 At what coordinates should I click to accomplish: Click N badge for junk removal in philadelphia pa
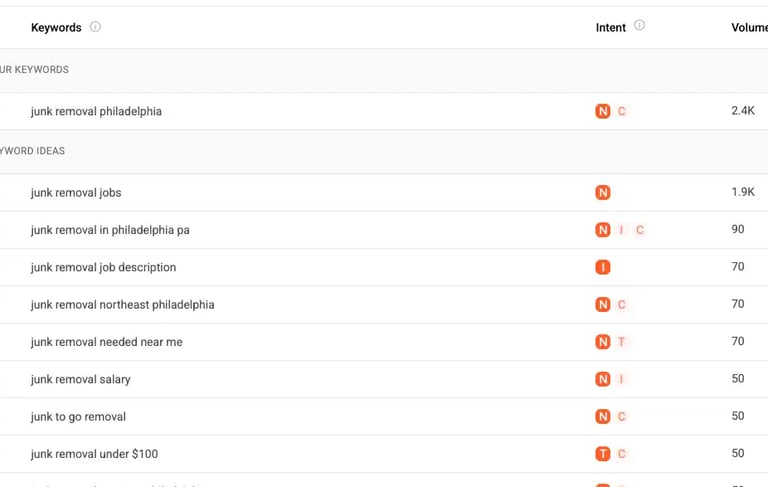603,230
